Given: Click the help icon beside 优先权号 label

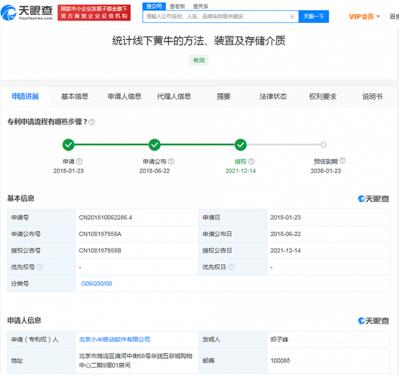Looking at the screenshot, I should (40, 267).
